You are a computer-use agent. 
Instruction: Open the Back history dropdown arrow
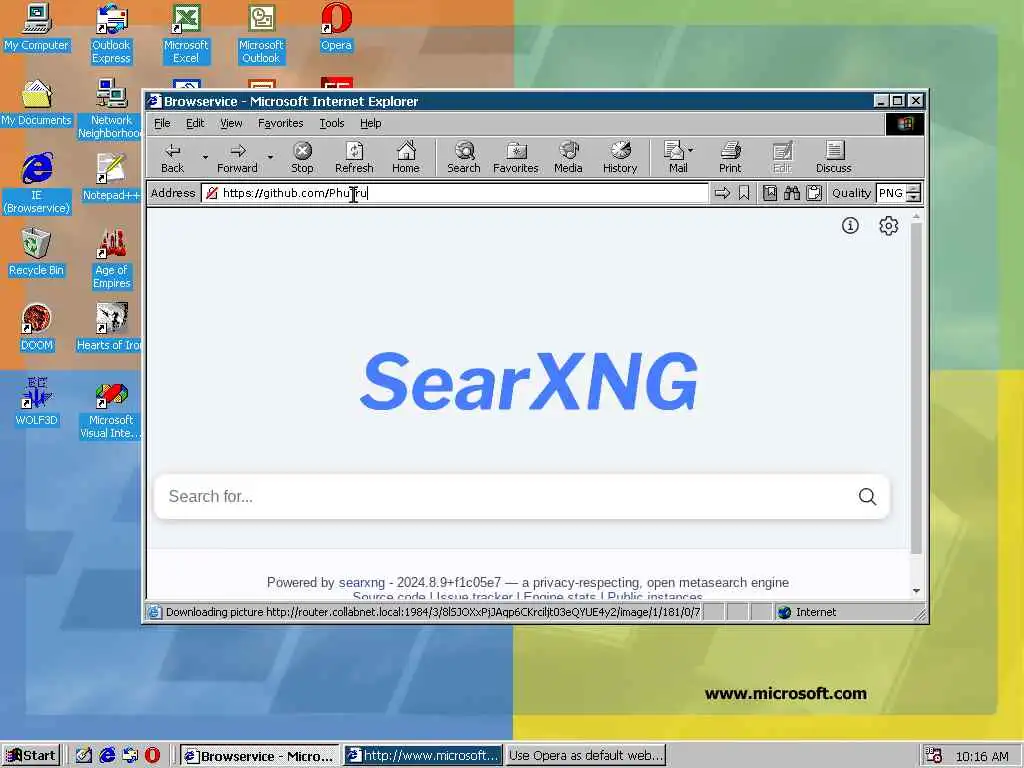205,157
